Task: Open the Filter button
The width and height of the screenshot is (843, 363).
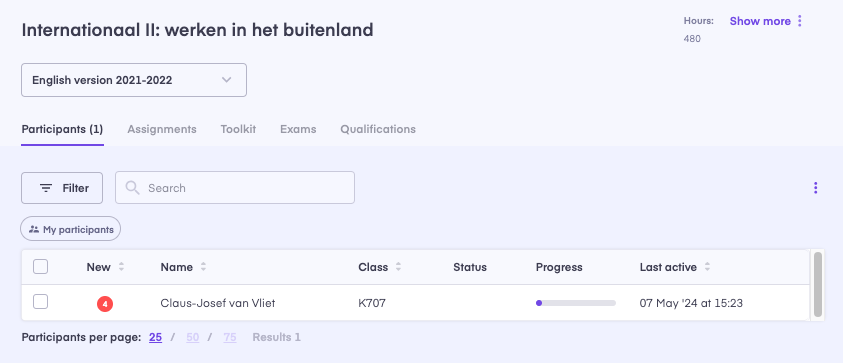Action: (x=62, y=188)
